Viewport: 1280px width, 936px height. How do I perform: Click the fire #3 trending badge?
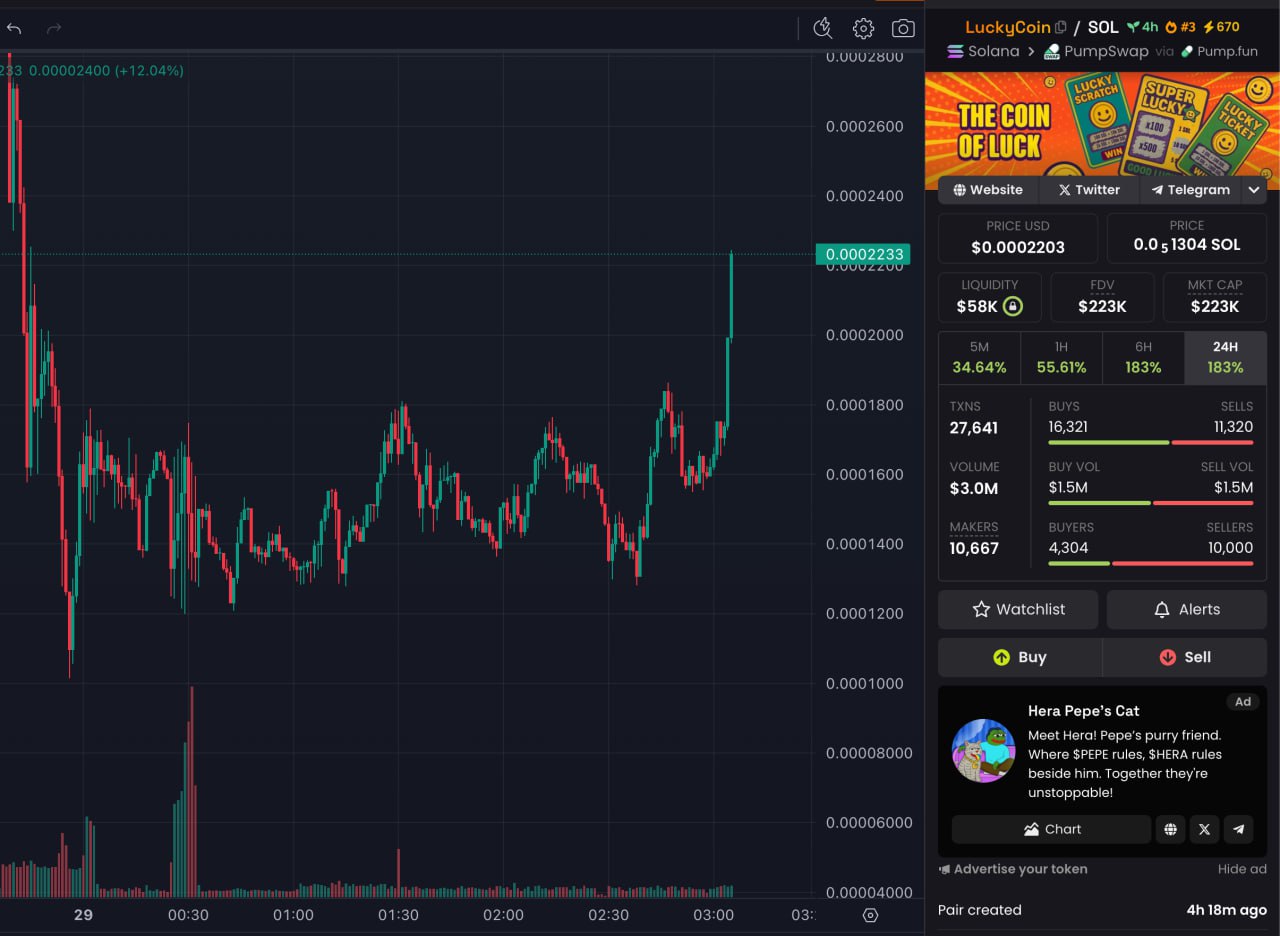pyautogui.click(x=1181, y=28)
